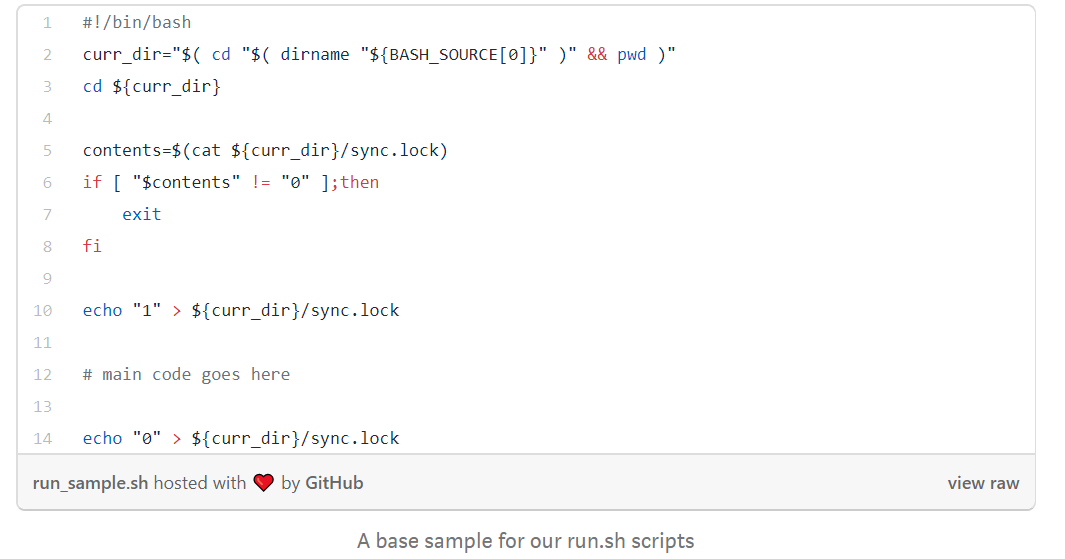The image size is (1065, 559).
Task: Click the echo "1" sync.lock line
Action: [x=240, y=310]
